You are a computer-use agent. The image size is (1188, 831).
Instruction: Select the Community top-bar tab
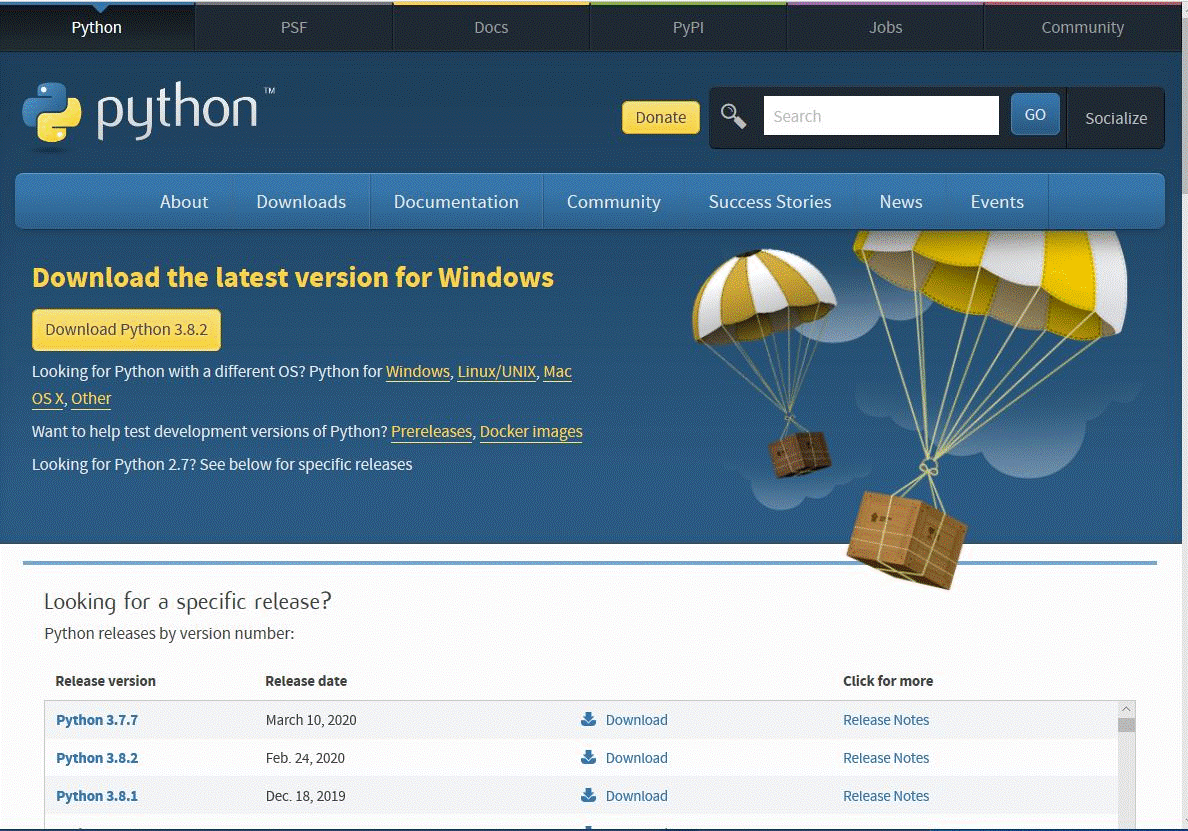[1082, 27]
